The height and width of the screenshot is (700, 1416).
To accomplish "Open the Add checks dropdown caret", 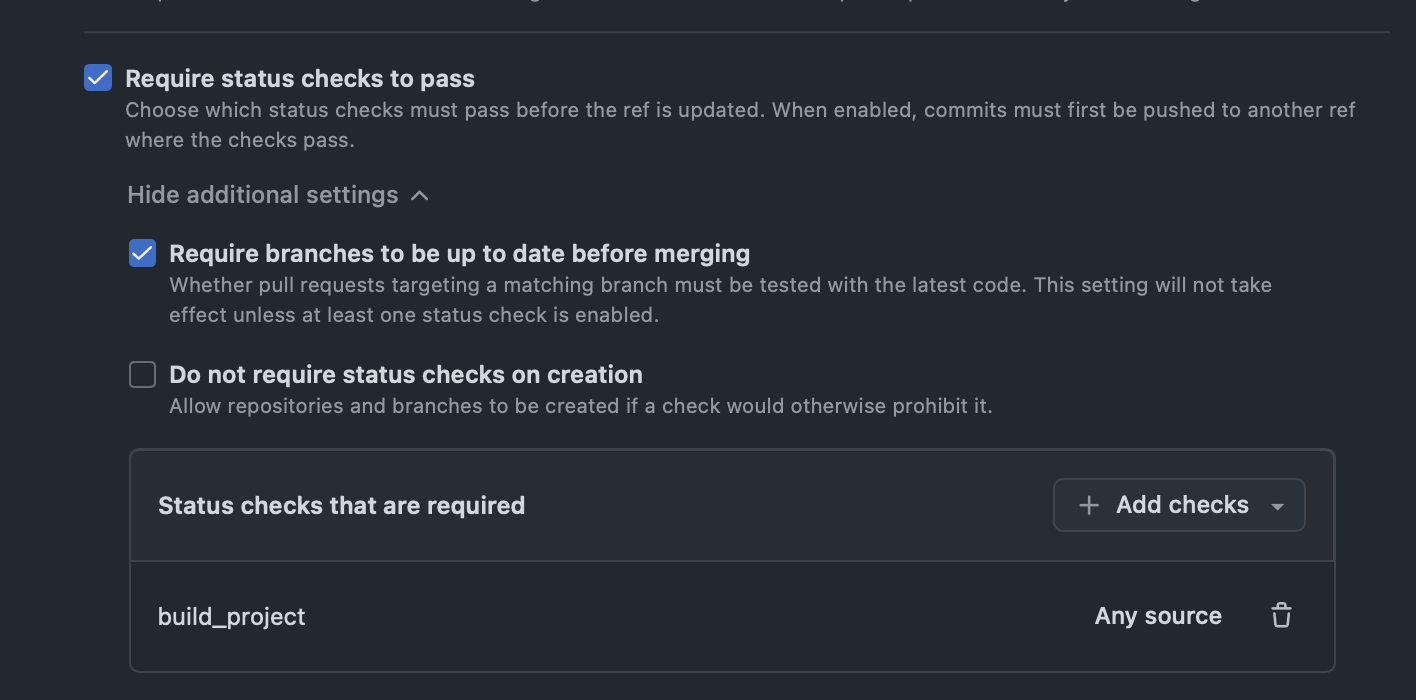I will 1277,507.
